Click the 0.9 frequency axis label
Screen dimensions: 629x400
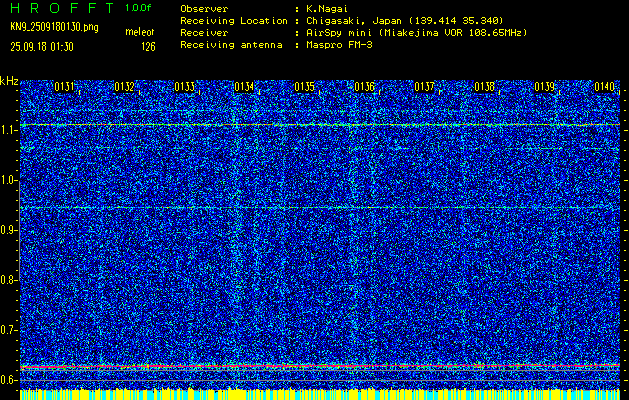pos(8,230)
